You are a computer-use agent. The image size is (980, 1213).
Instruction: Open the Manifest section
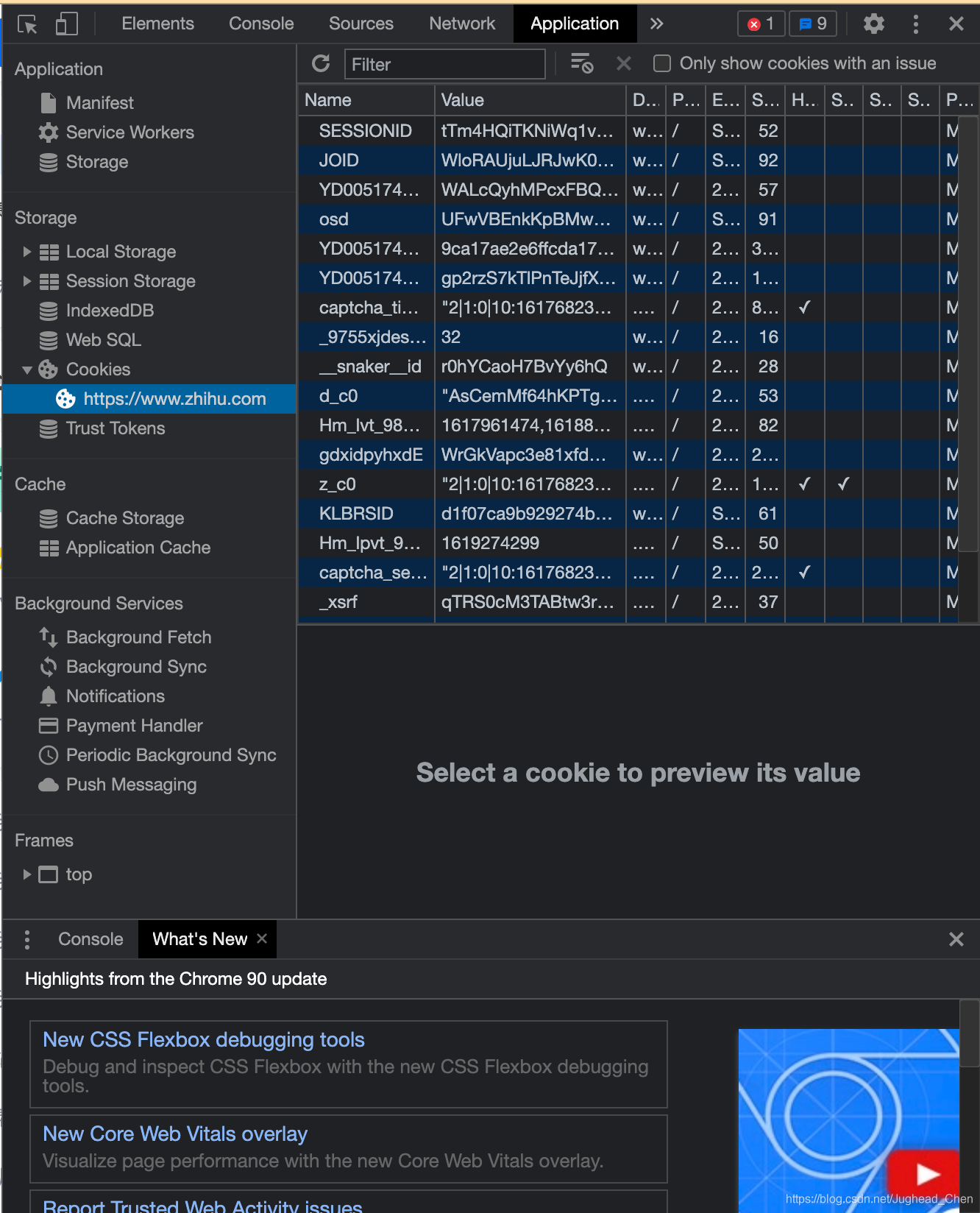coord(99,103)
